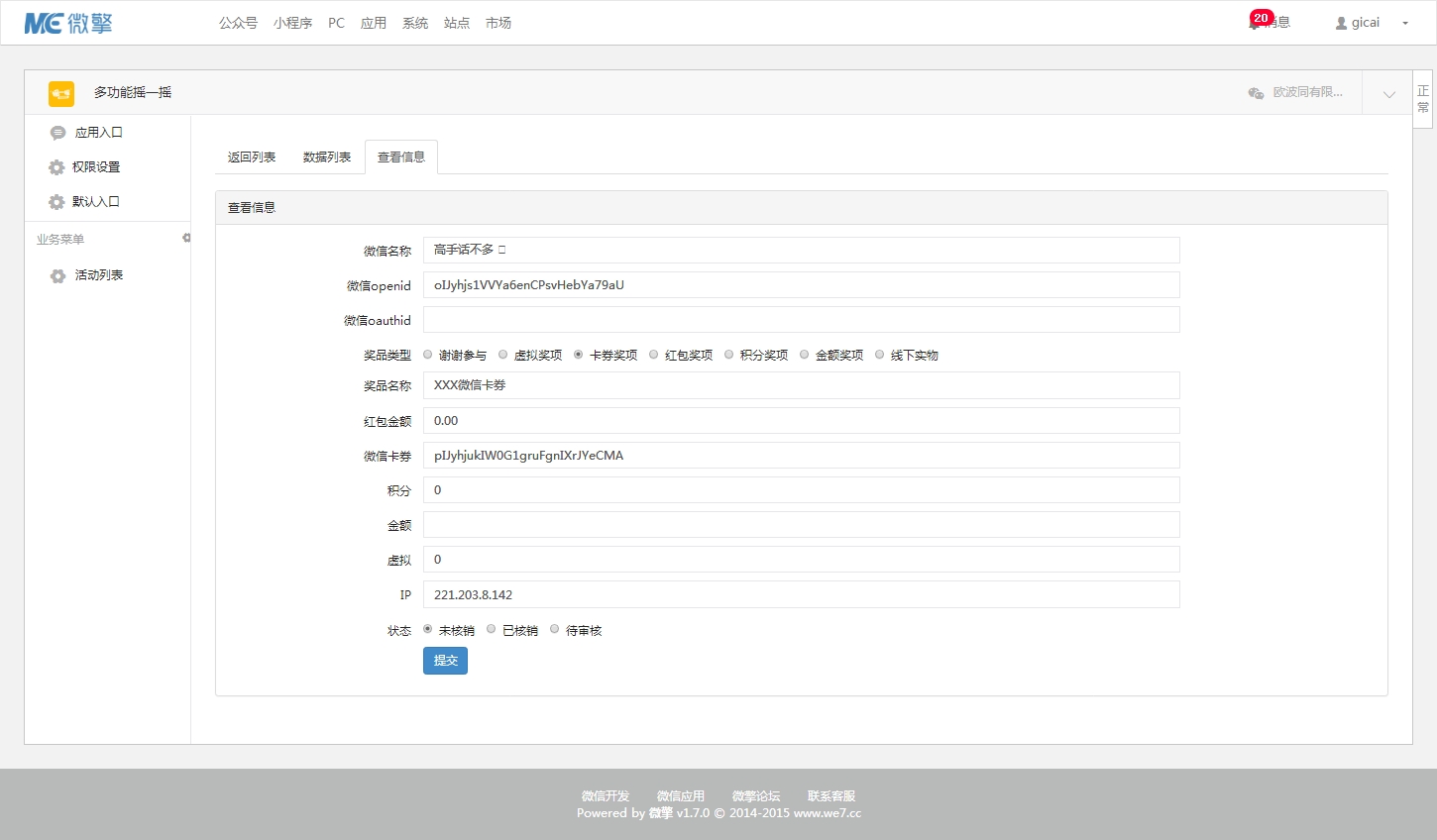
Task: Click the 红包金额 input field
Action: pyautogui.click(x=802, y=421)
